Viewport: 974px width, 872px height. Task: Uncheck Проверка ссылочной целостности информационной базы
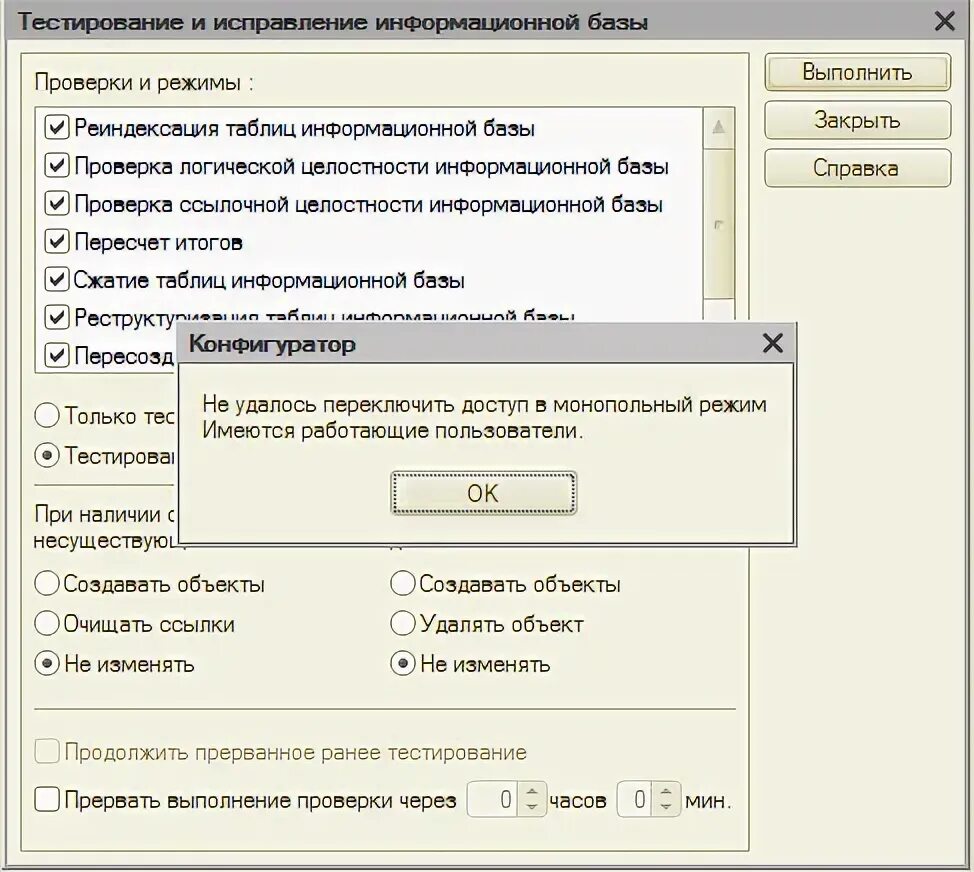pos(57,204)
